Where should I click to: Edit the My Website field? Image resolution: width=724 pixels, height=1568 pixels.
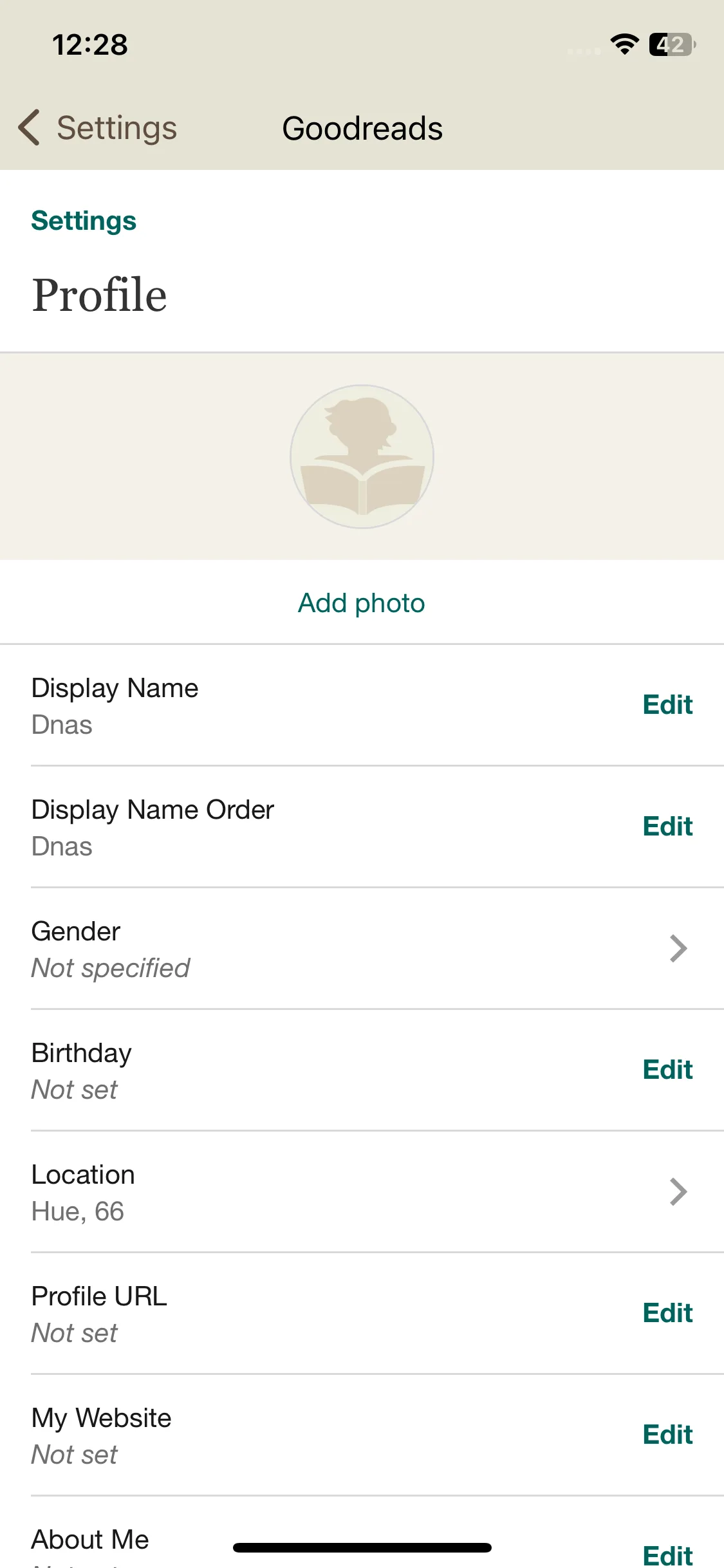667,1435
